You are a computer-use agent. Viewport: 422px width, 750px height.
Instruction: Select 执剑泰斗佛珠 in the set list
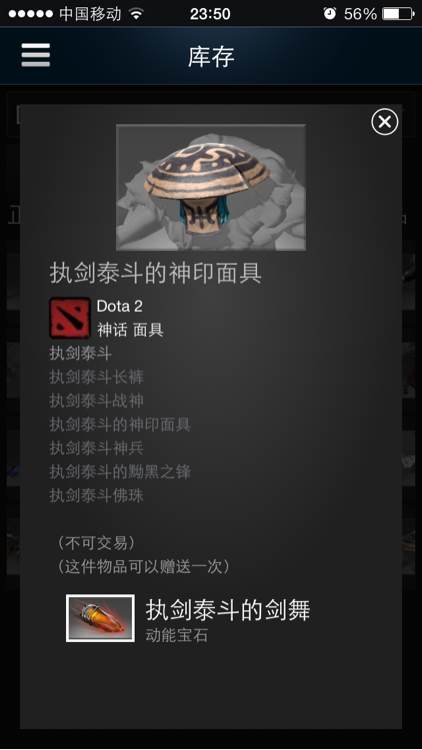97,496
